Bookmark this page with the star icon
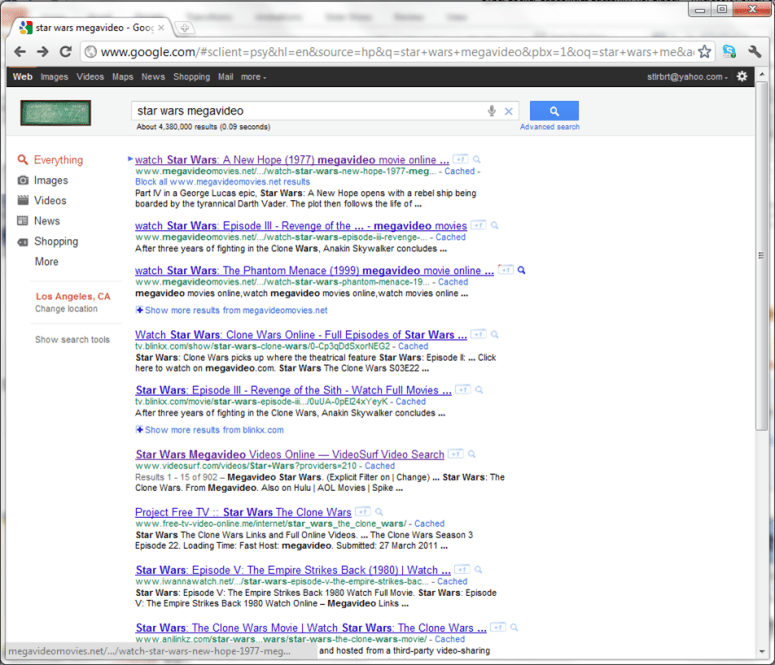The image size is (775, 665). (x=704, y=52)
